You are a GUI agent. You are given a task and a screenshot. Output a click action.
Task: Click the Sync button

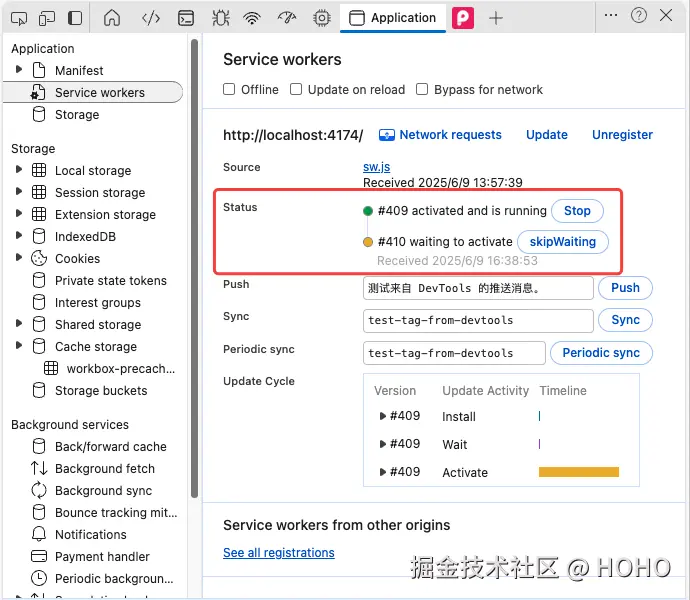pos(625,320)
